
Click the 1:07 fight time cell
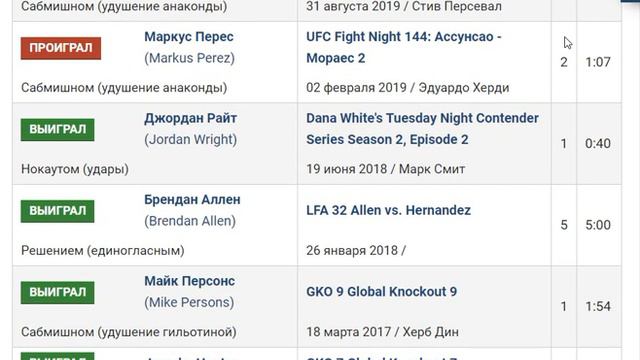click(598, 62)
